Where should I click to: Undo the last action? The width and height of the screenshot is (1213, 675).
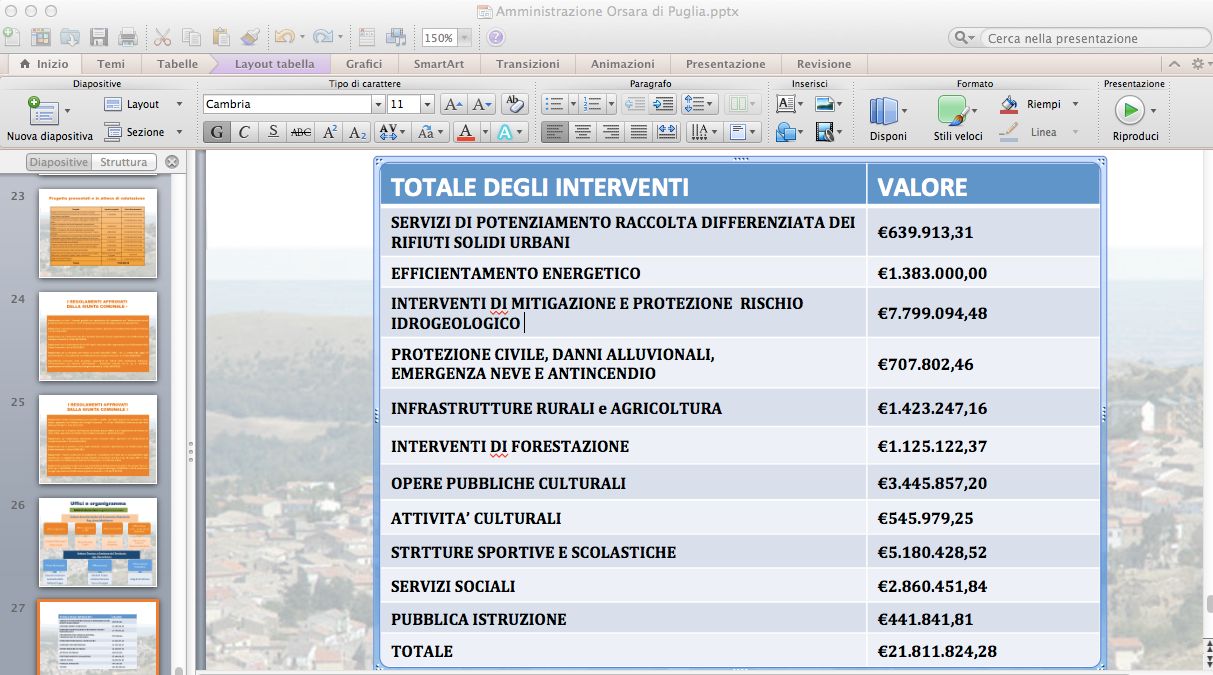click(x=283, y=37)
